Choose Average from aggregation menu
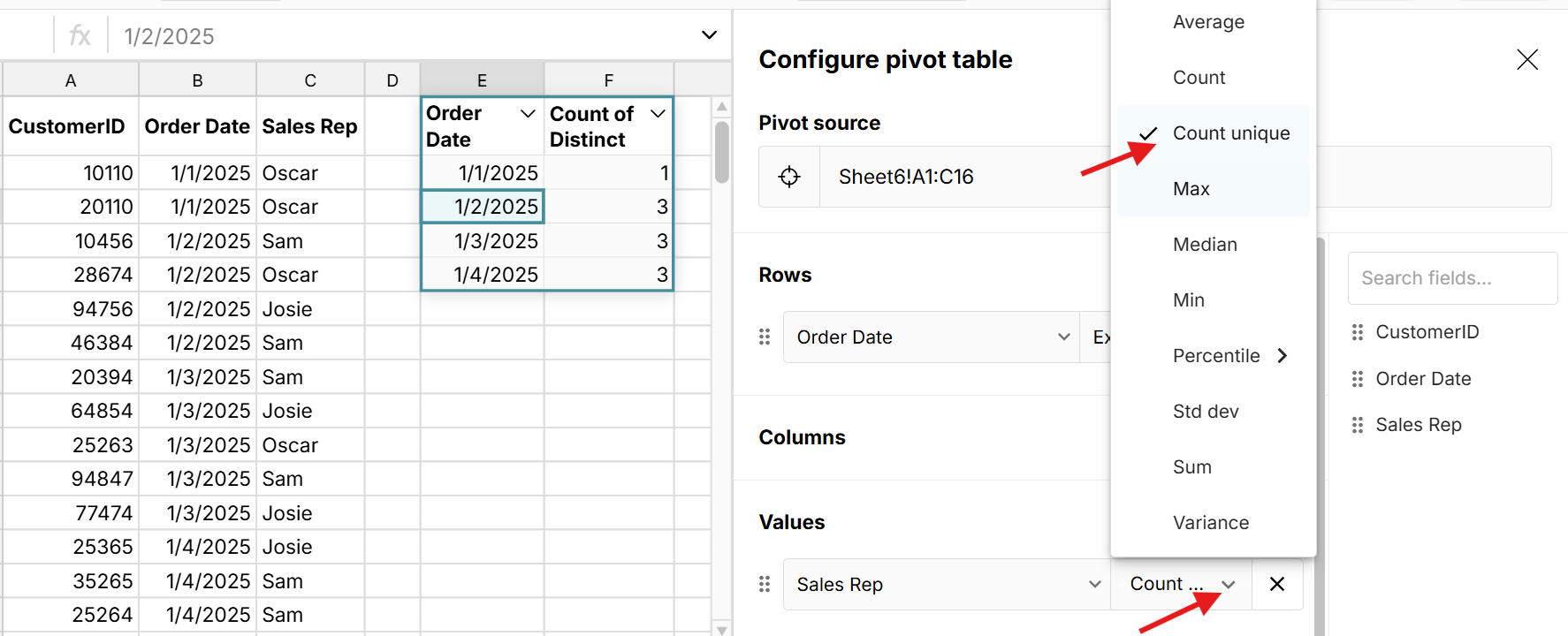 click(x=1208, y=22)
